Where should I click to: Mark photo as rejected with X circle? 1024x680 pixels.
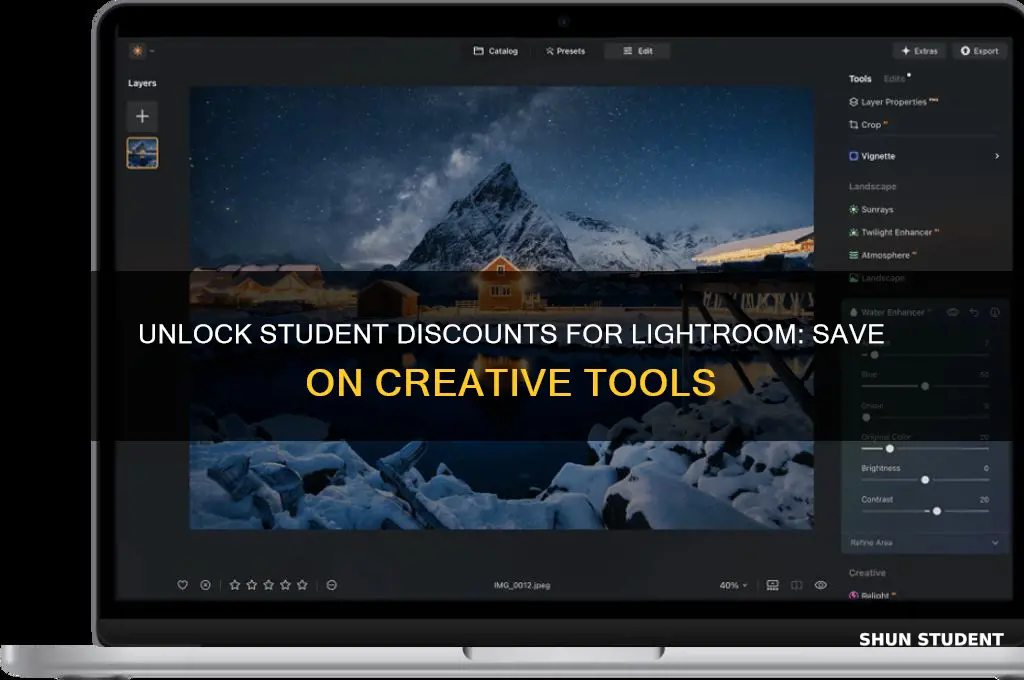205,585
